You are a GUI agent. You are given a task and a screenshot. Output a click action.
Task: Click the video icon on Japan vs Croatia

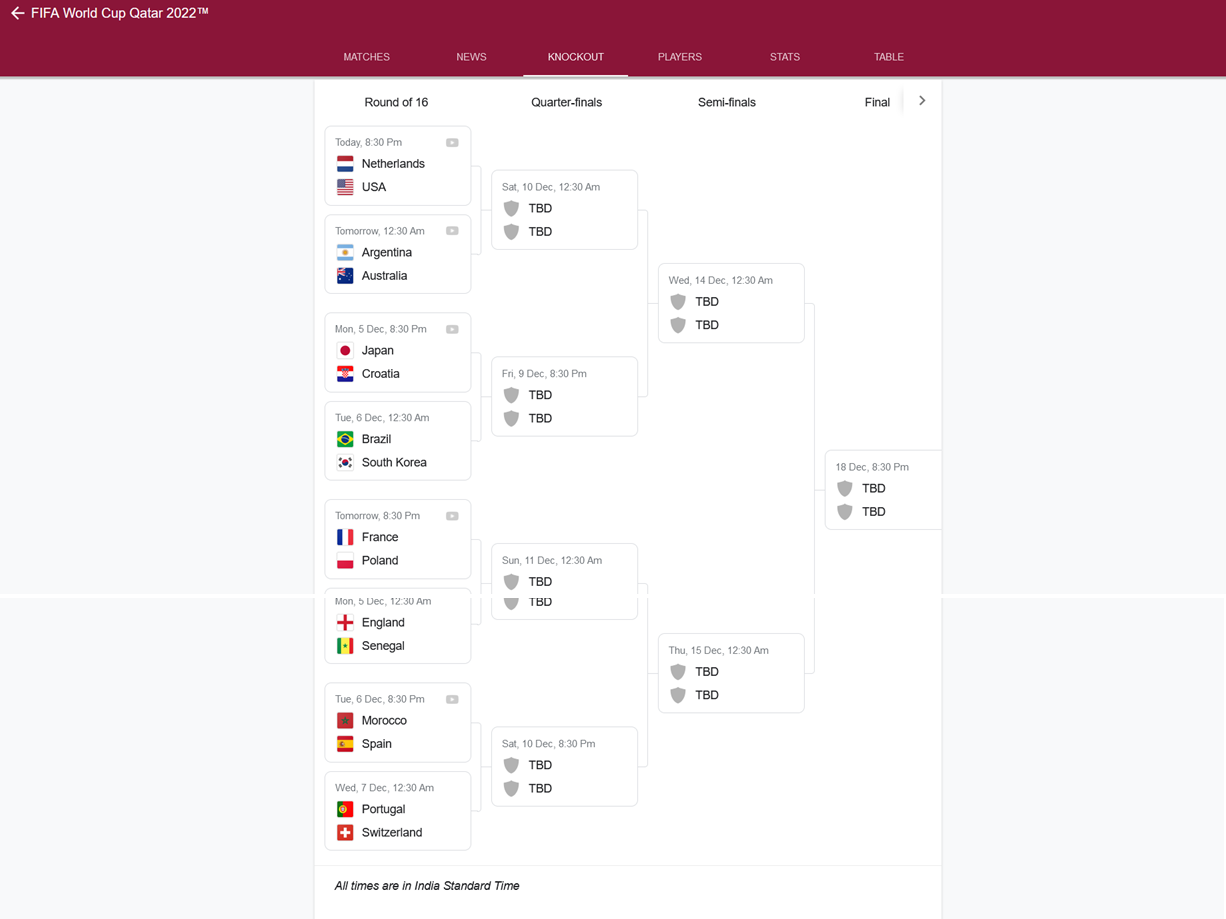coord(452,329)
